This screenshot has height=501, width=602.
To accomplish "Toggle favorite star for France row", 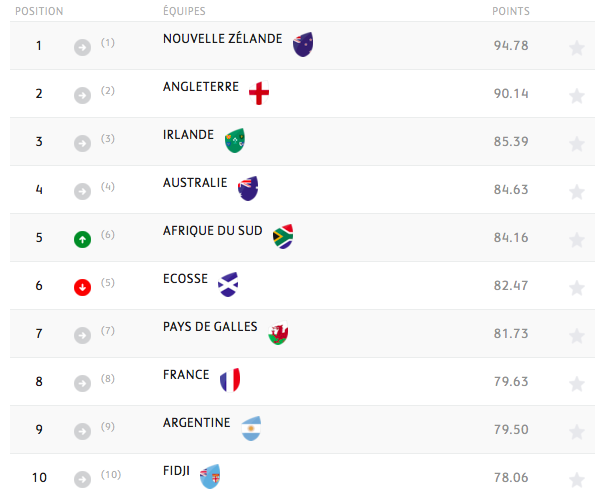I will click(x=577, y=384).
